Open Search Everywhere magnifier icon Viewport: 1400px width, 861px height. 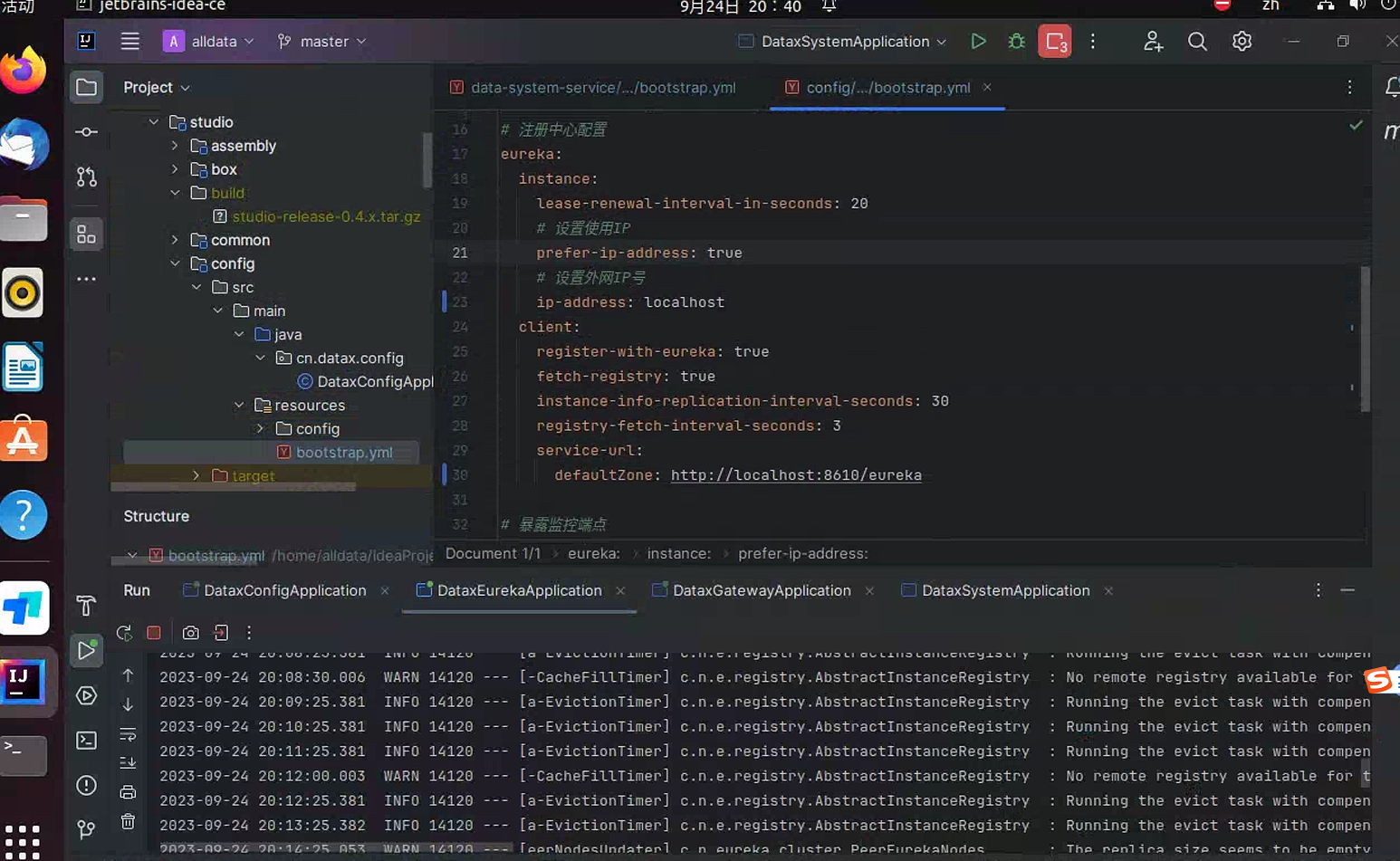pyautogui.click(x=1197, y=41)
